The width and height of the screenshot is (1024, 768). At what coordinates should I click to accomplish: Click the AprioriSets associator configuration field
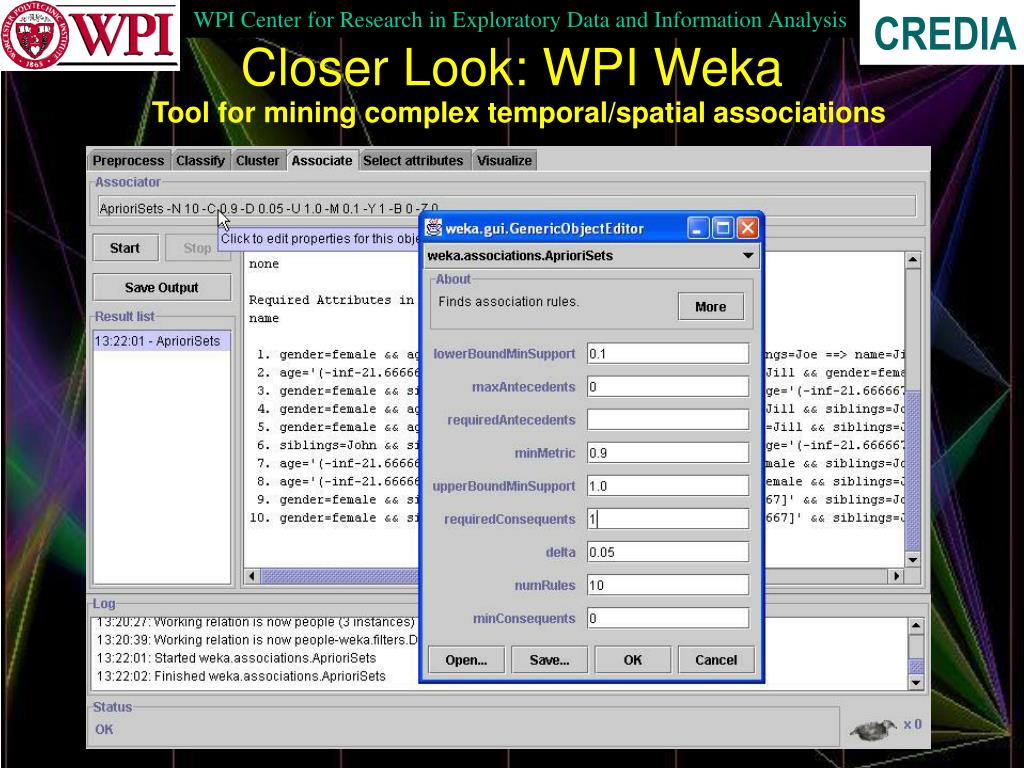pos(507,208)
